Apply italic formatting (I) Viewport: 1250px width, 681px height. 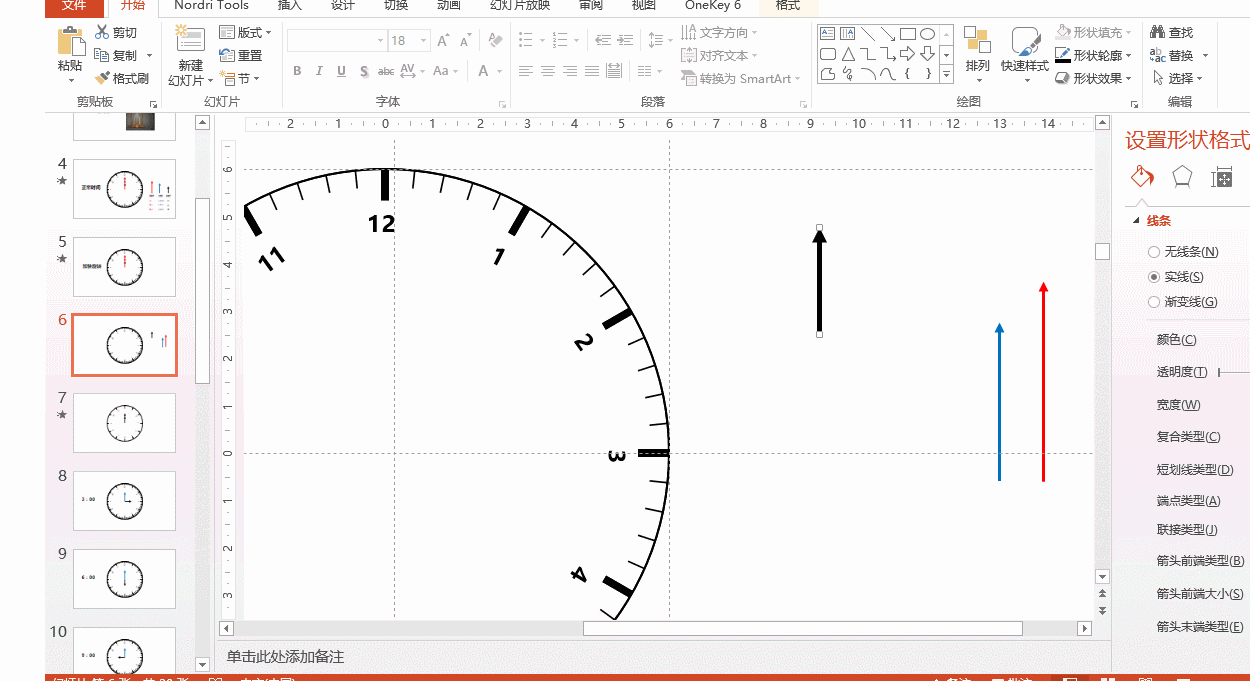tap(319, 71)
